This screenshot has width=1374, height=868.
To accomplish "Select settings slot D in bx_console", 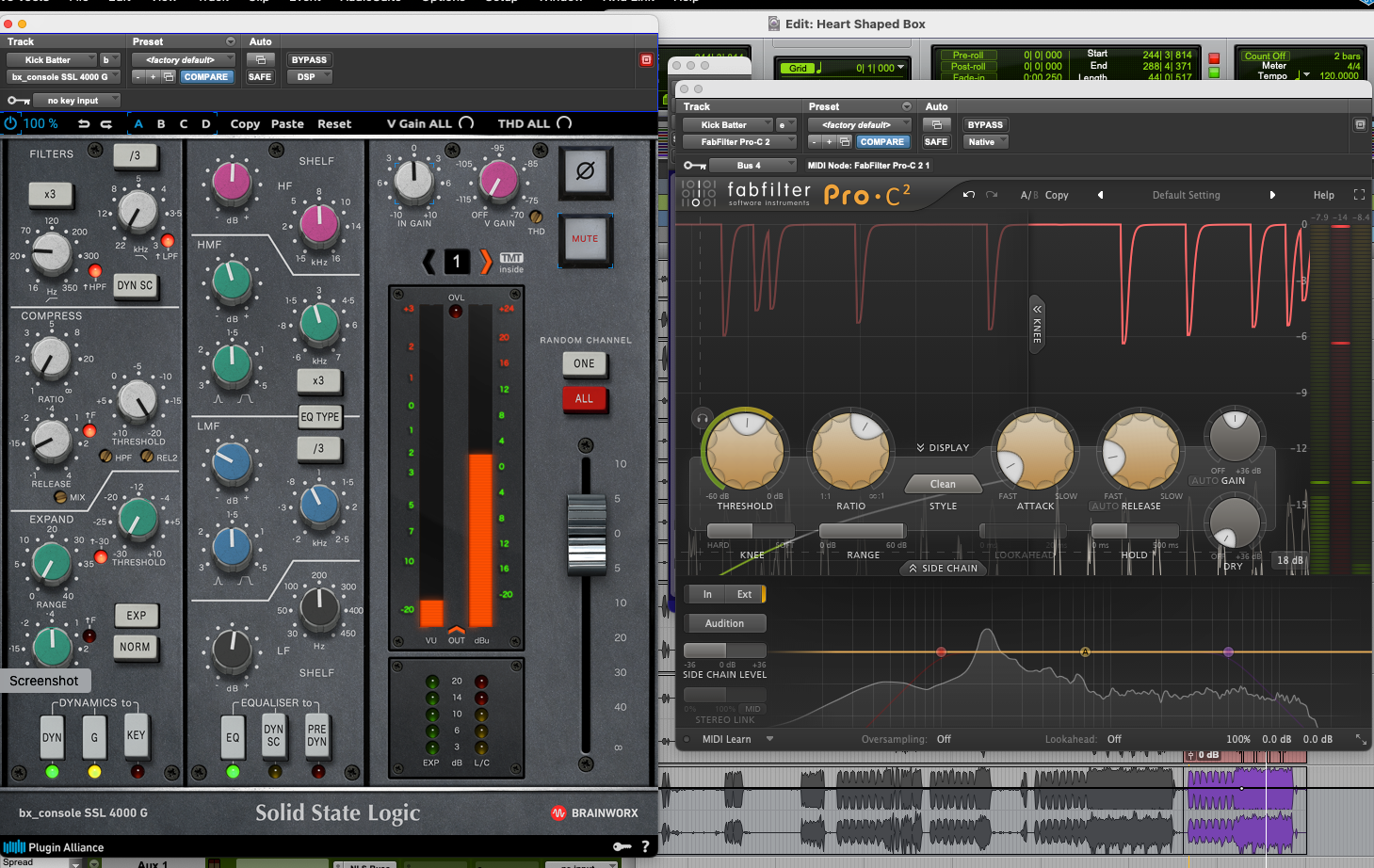I will click(x=206, y=123).
